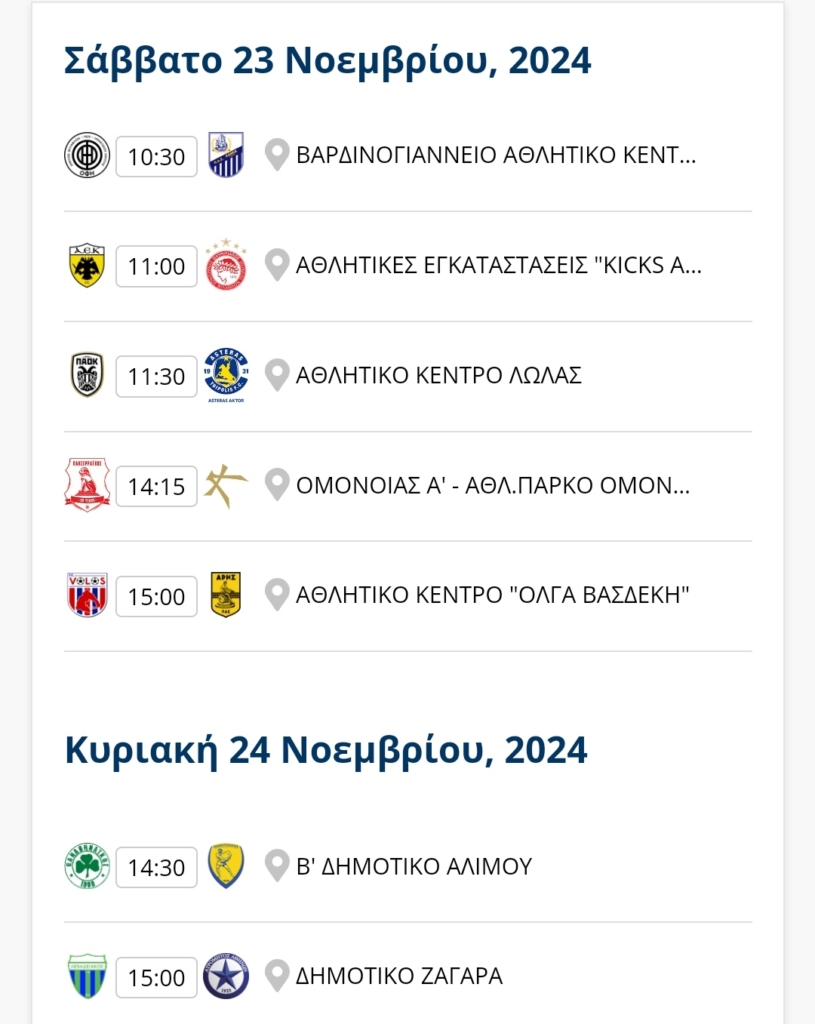Click the ΑΘΛΗΤΙΚΟ ΚΕΝΤΡΟ ΛΩΛΑΣ venue
Viewport: 815px width, 1024px height.
pos(438,376)
